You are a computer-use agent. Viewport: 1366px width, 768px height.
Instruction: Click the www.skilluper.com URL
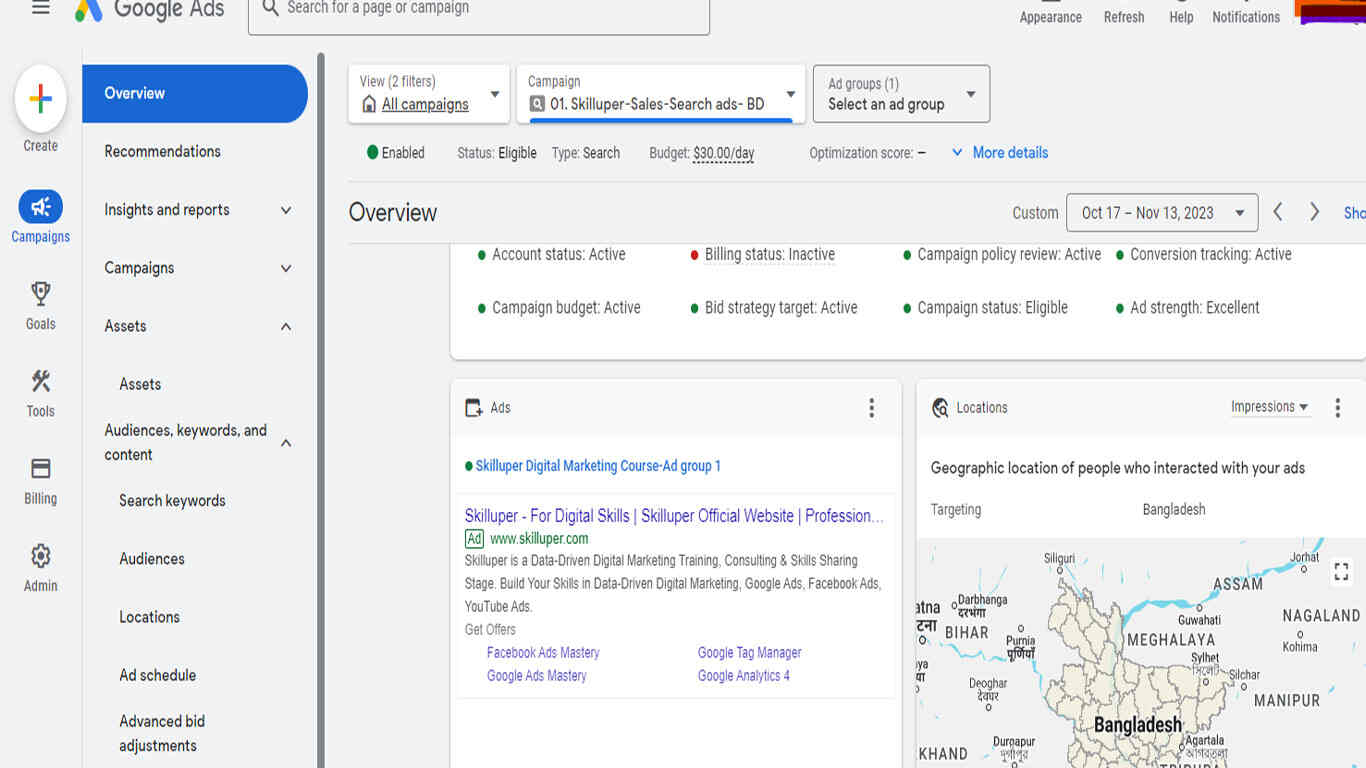coord(539,539)
